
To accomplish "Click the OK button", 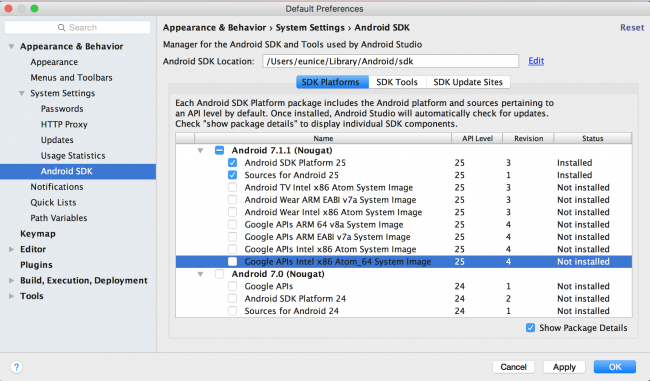I will pyautogui.click(x=615, y=367).
